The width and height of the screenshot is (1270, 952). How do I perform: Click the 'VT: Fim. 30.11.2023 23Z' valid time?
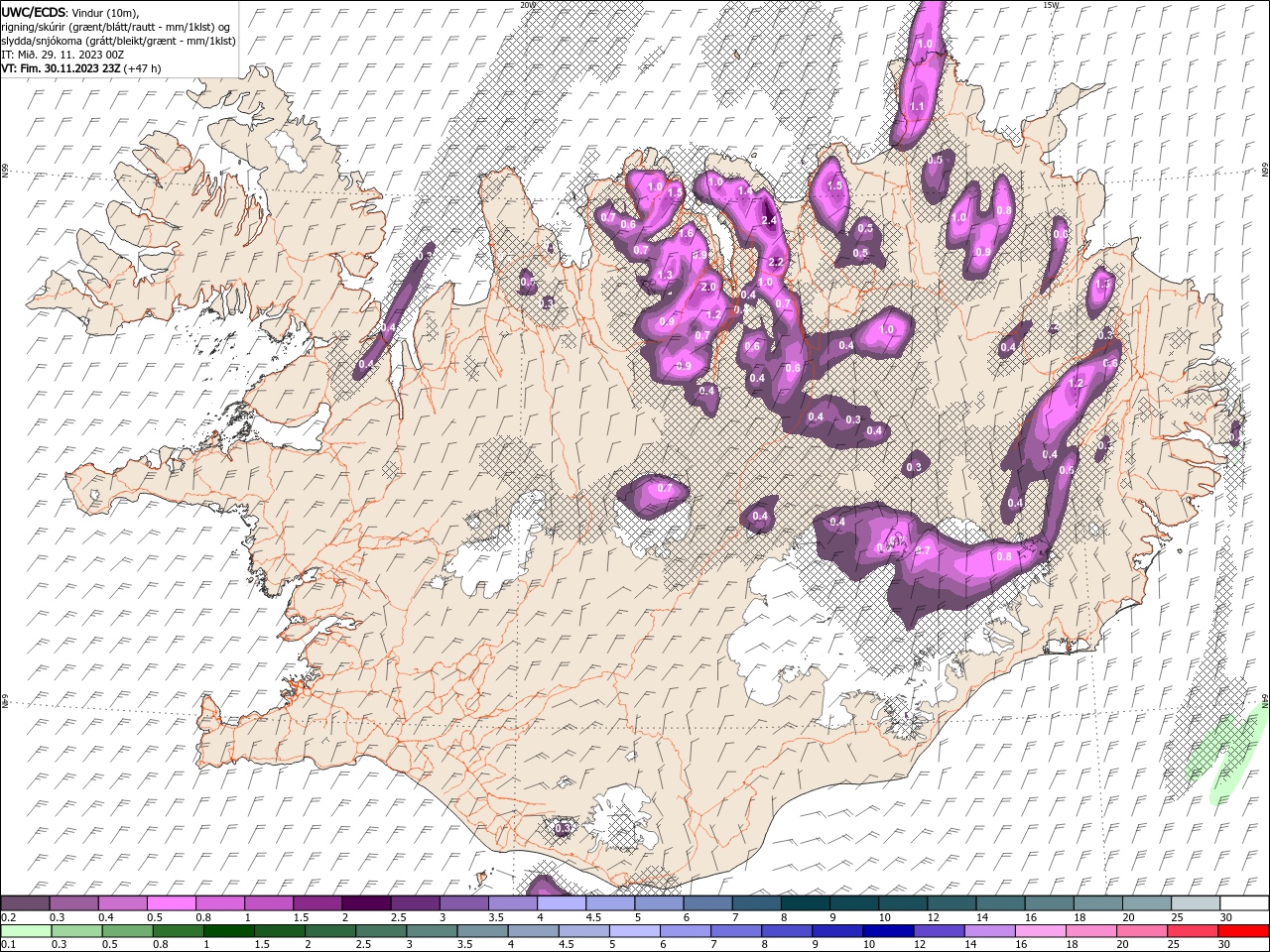click(61, 68)
